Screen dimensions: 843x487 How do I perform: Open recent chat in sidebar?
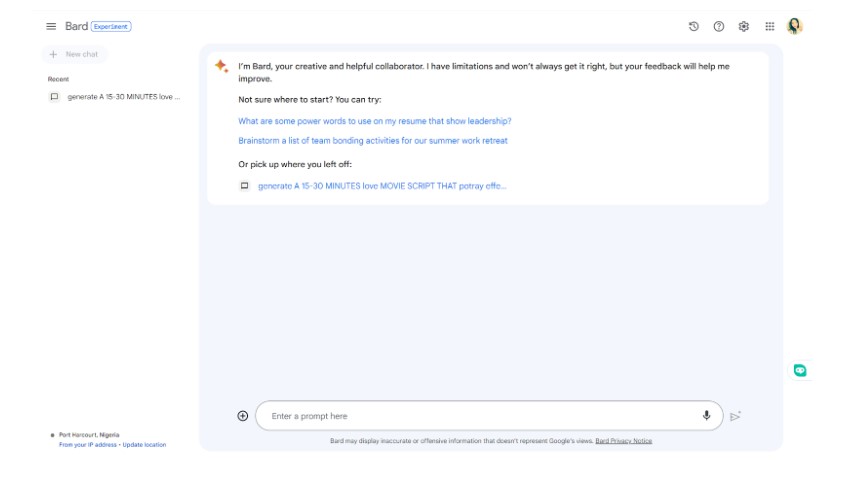tap(115, 97)
